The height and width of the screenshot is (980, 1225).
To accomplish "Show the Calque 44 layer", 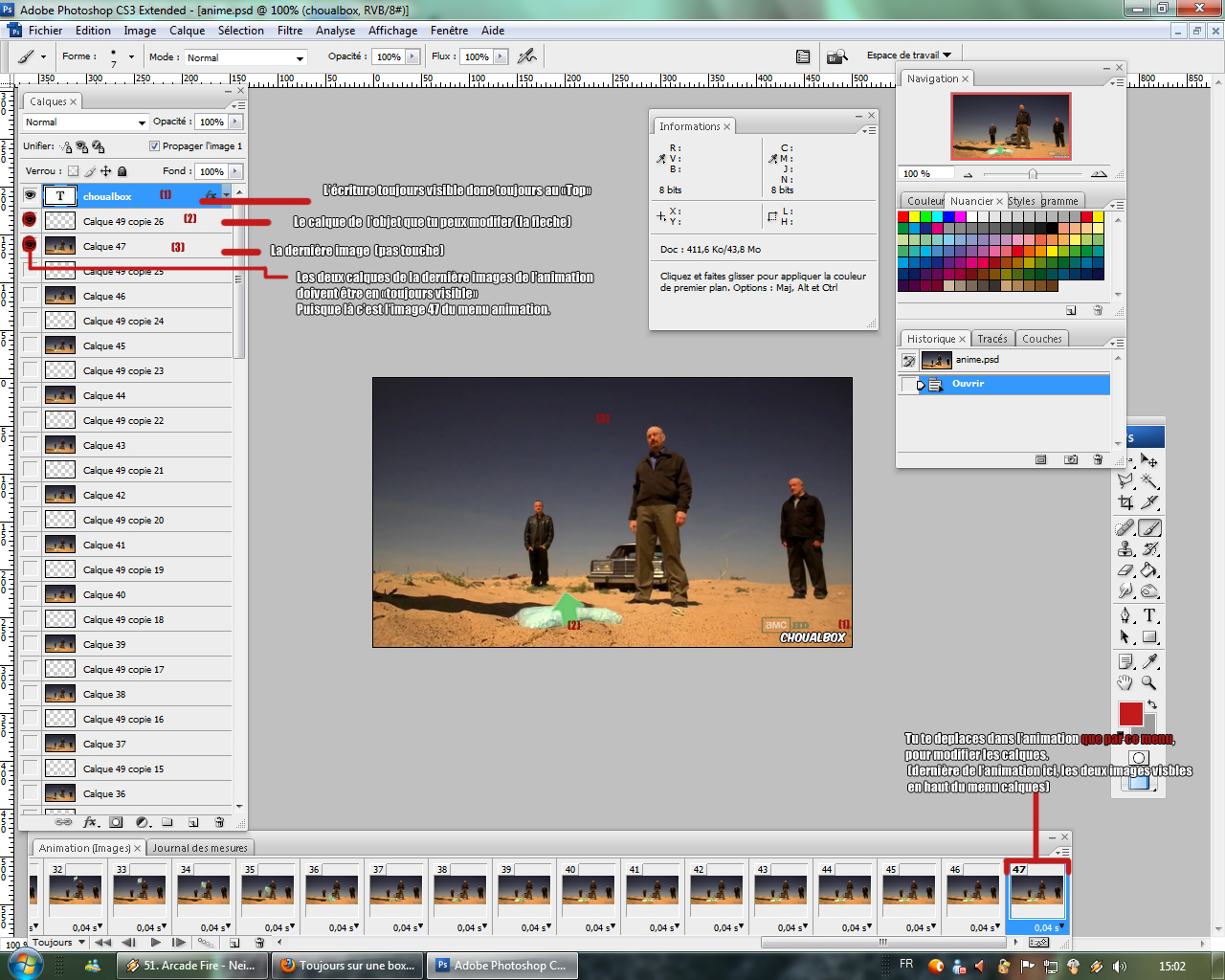I will 31,394.
